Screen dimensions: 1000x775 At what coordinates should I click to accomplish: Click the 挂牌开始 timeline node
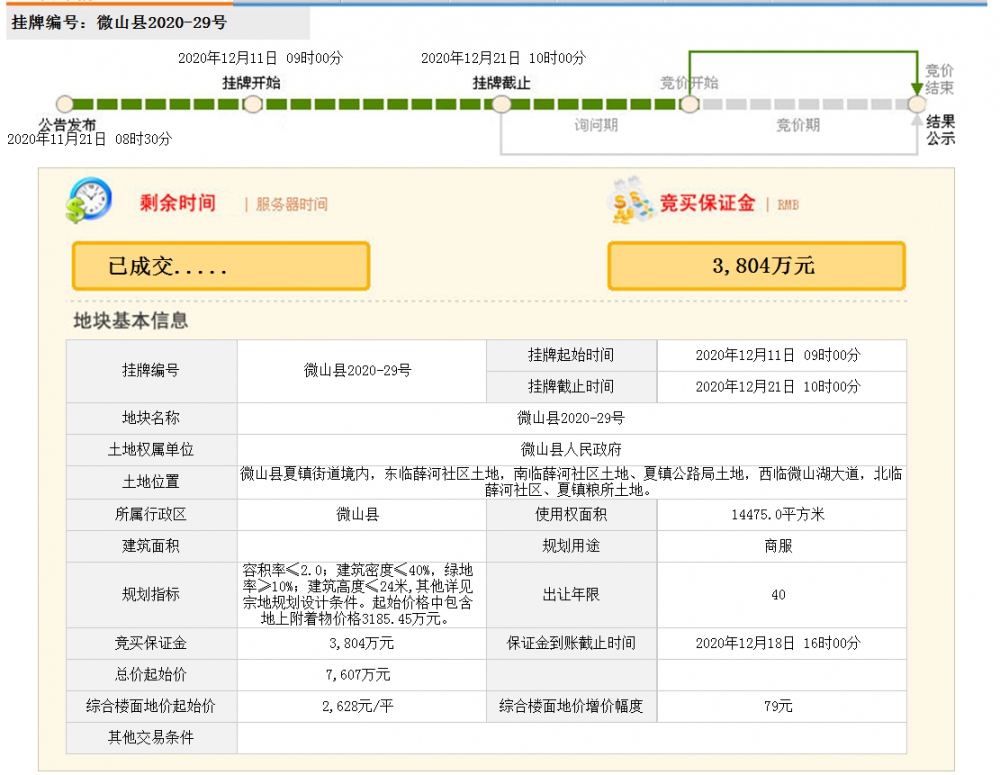pos(253,104)
